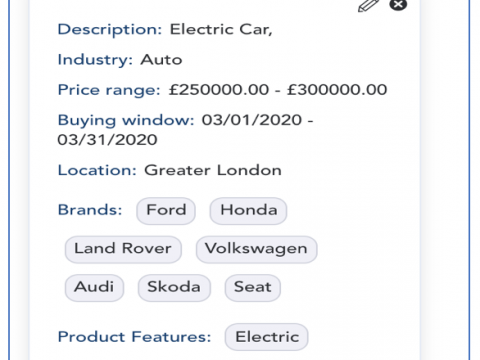
Task: Click the Product Features label
Action: point(134,337)
